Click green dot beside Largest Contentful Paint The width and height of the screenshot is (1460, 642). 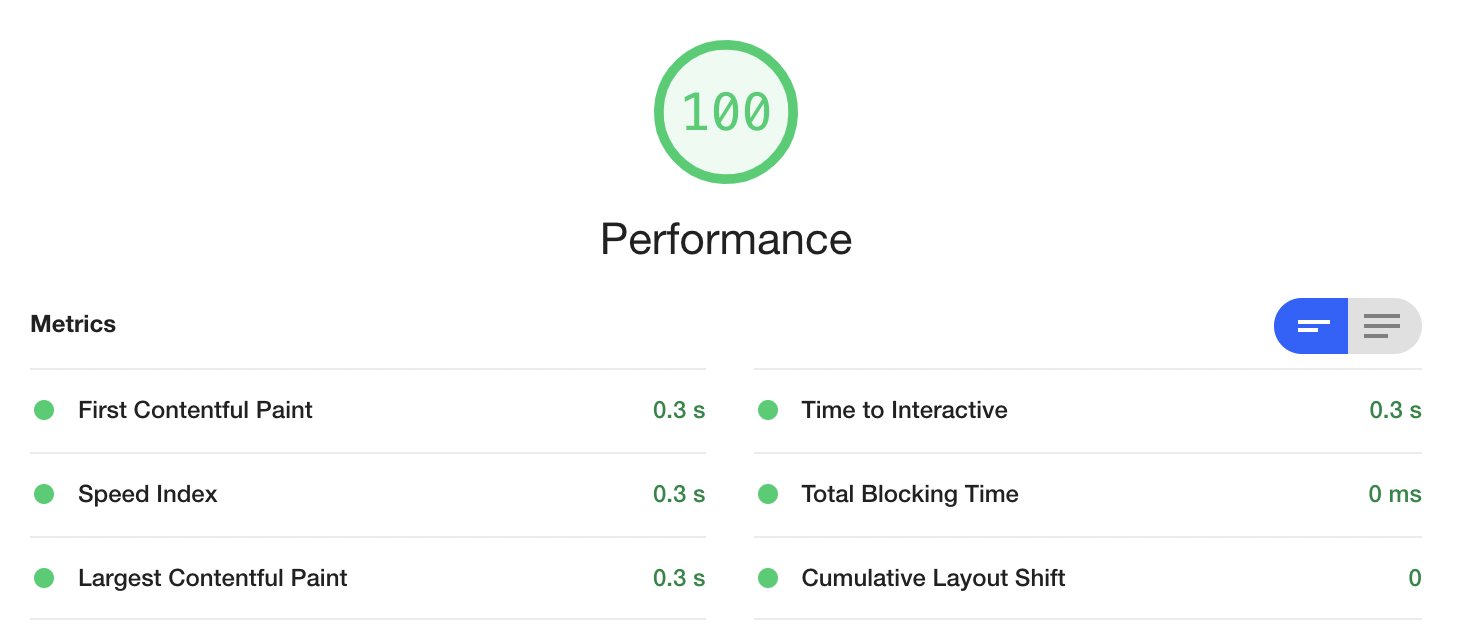tap(44, 578)
